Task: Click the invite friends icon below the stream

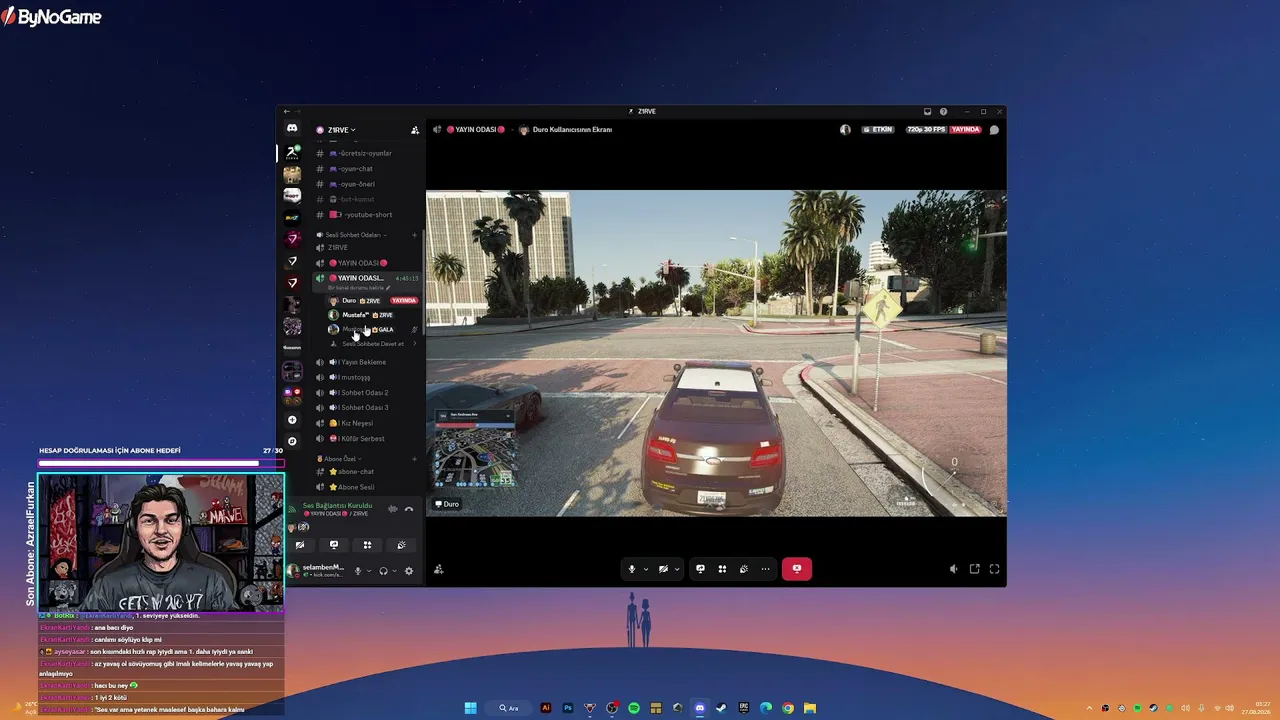Action: (438, 569)
